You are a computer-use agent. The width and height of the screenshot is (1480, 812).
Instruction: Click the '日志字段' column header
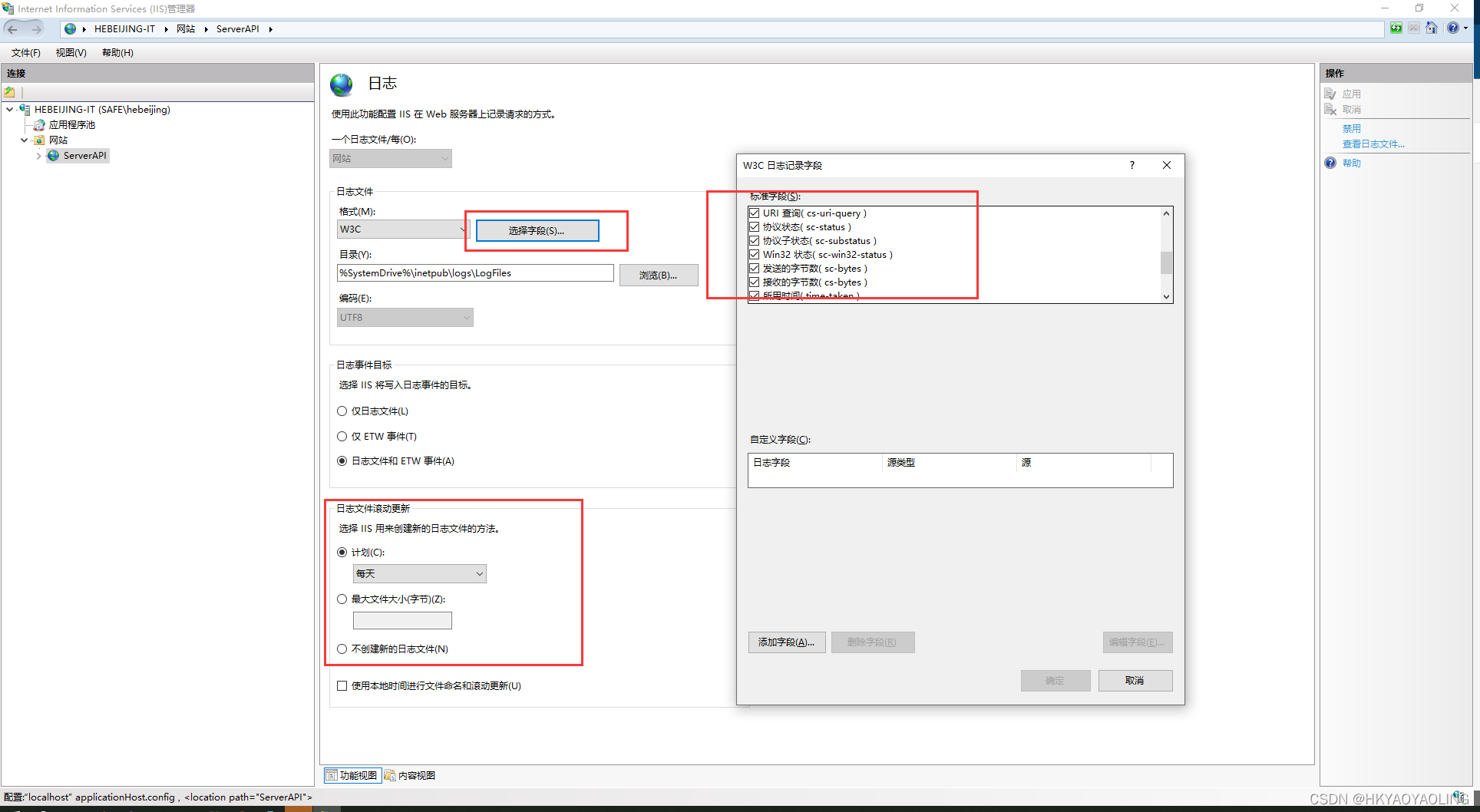click(816, 463)
